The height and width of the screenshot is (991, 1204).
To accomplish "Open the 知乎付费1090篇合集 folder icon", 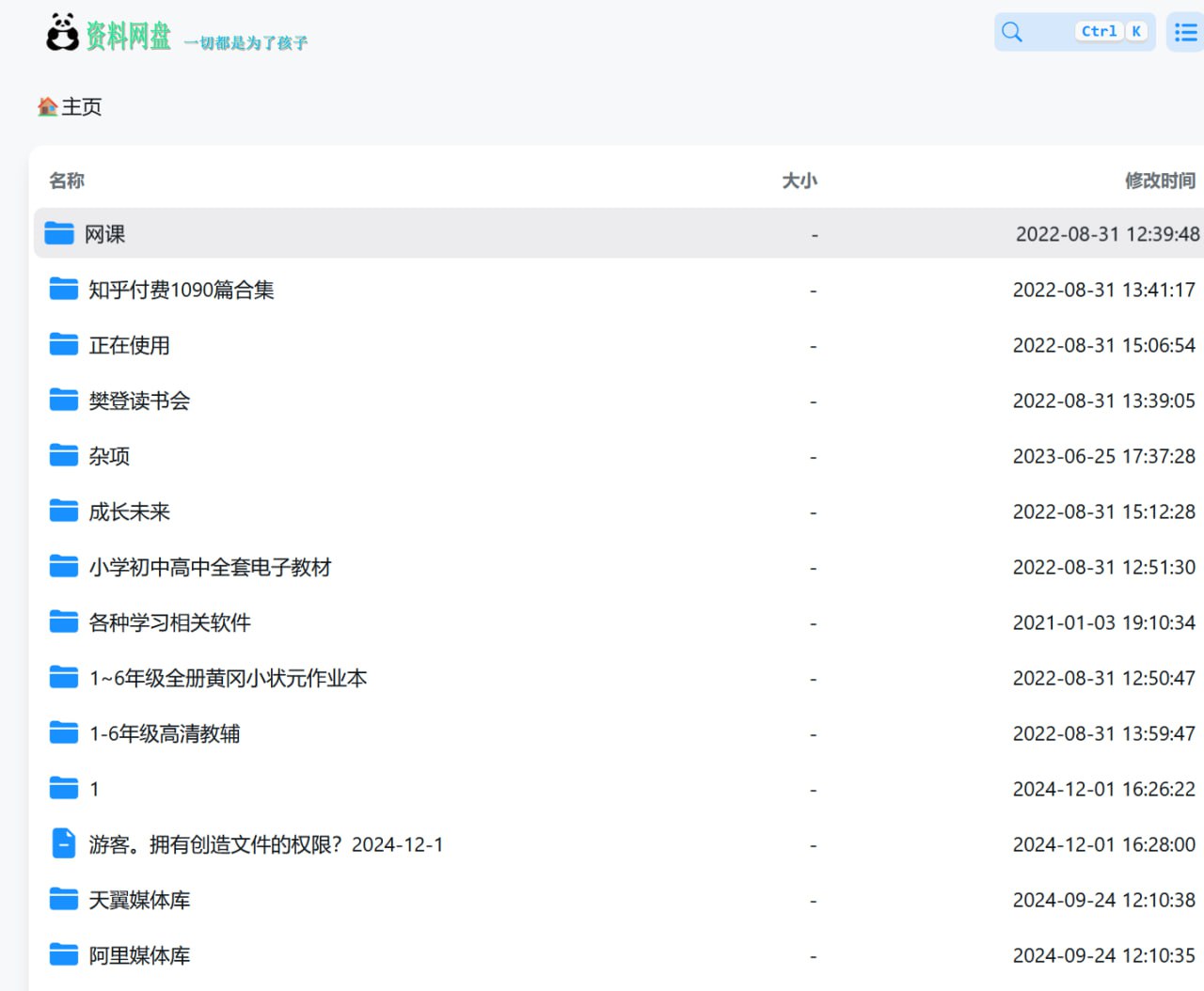I will [64, 289].
